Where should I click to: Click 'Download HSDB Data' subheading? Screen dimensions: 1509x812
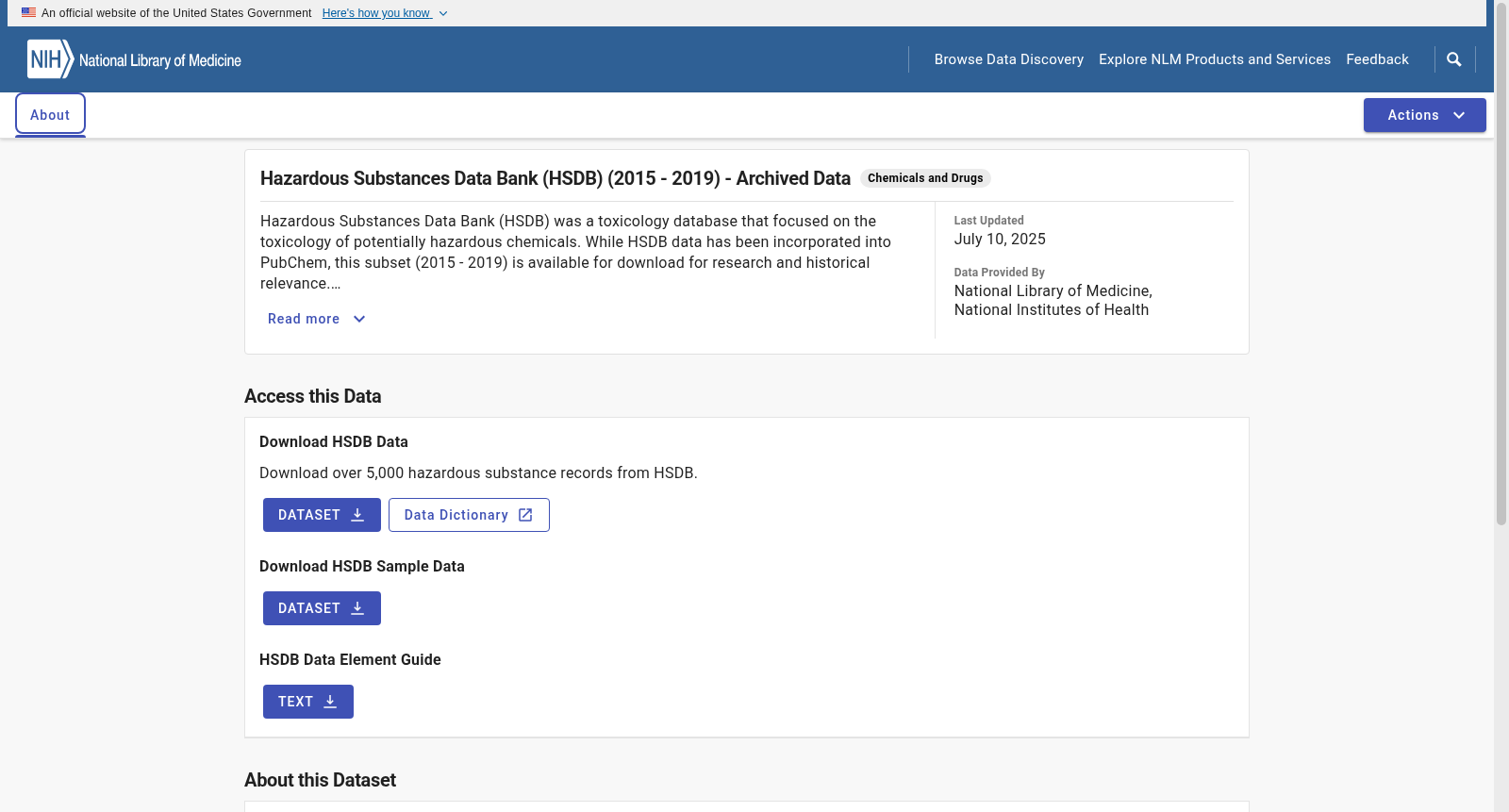click(334, 441)
